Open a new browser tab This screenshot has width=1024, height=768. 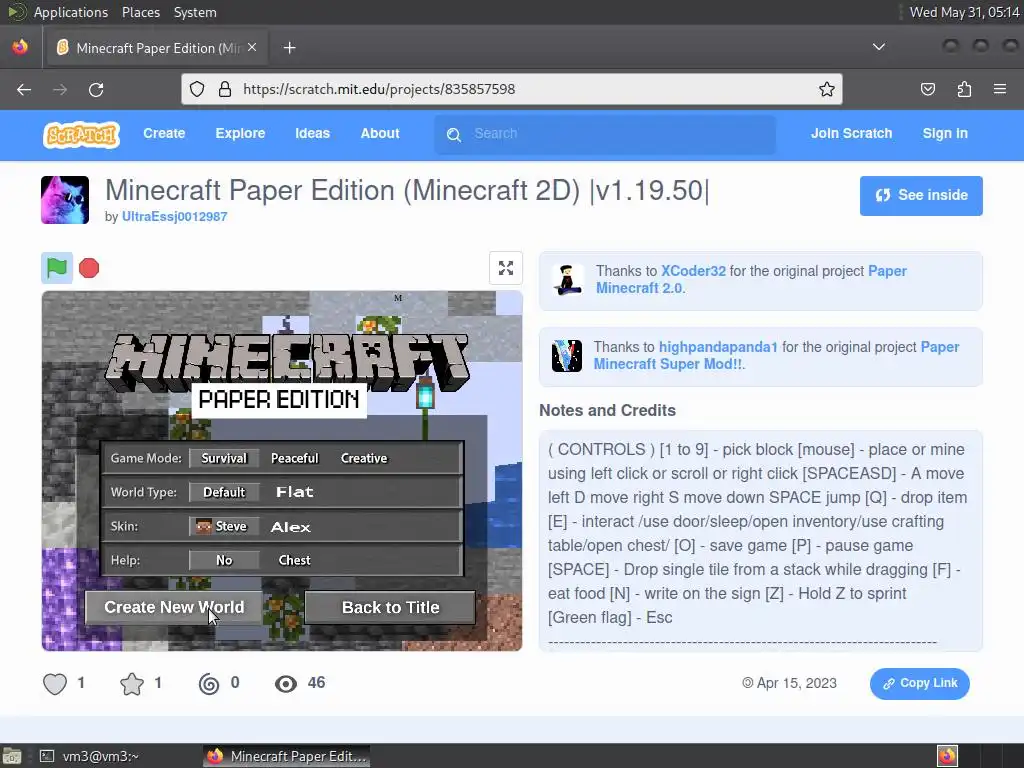(289, 48)
